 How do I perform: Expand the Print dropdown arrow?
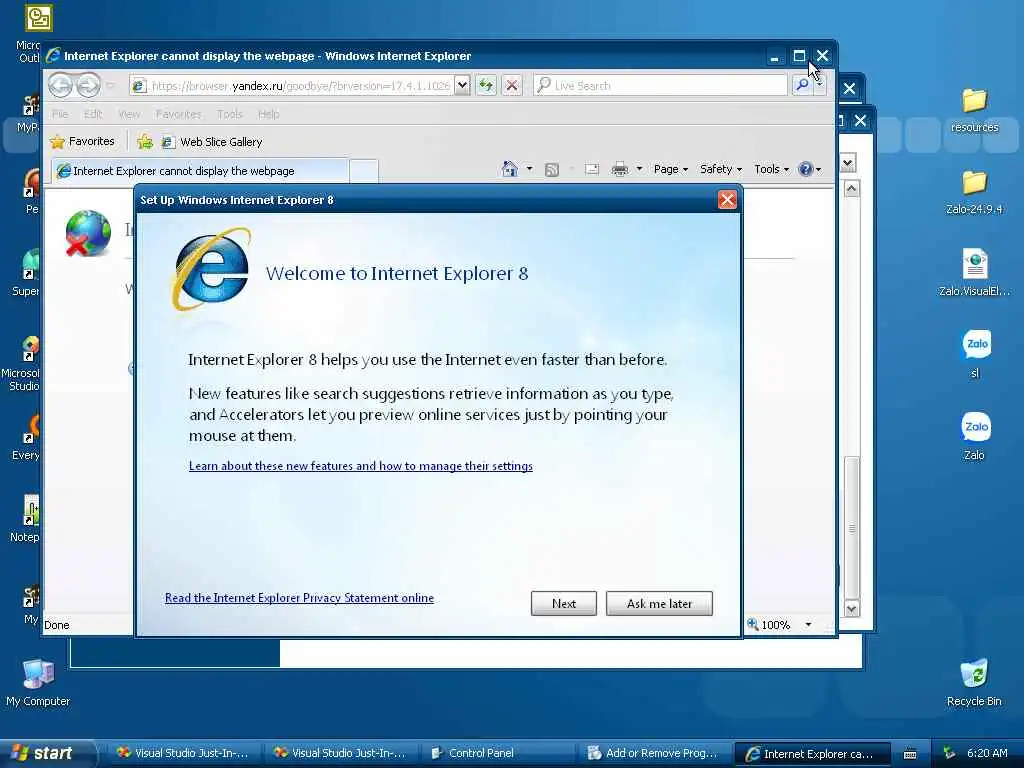pos(639,169)
